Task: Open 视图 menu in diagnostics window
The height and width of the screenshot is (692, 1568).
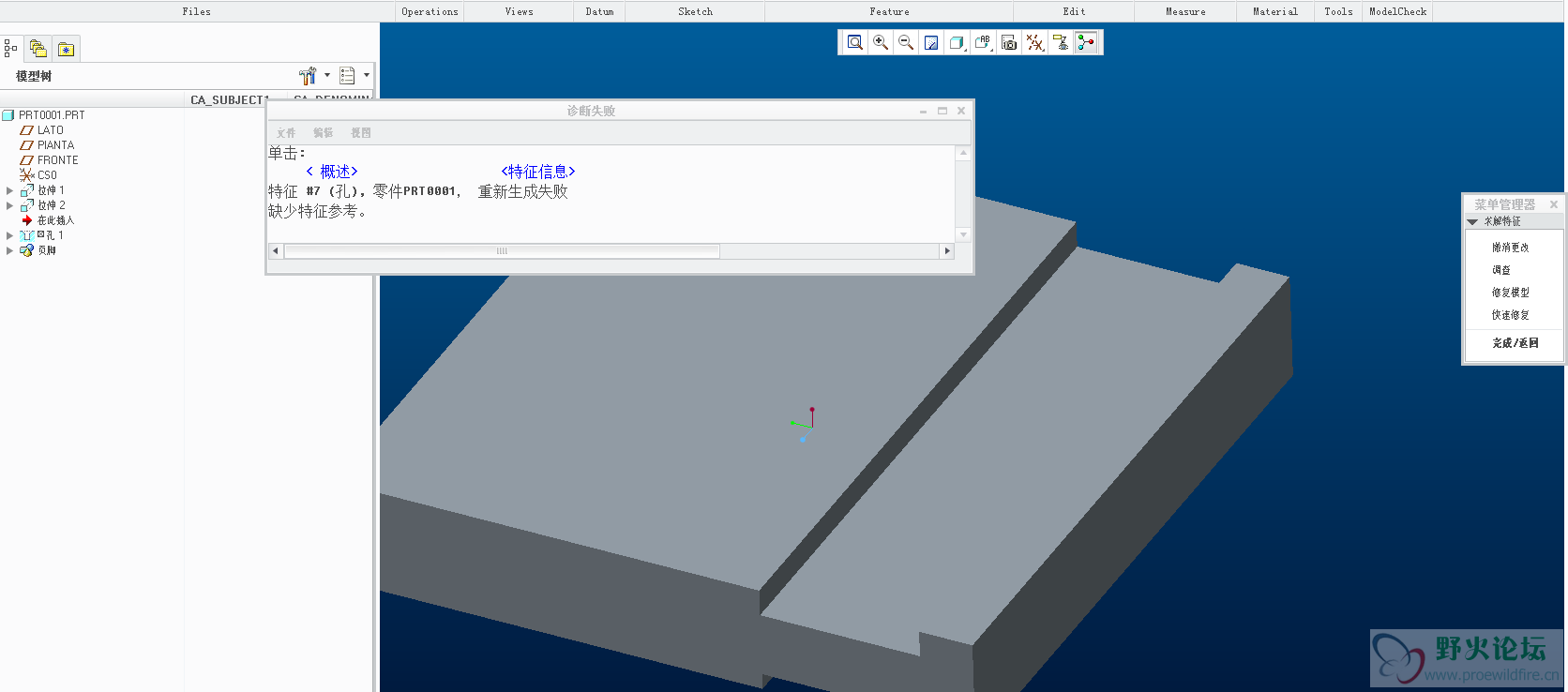Action: coord(361,133)
